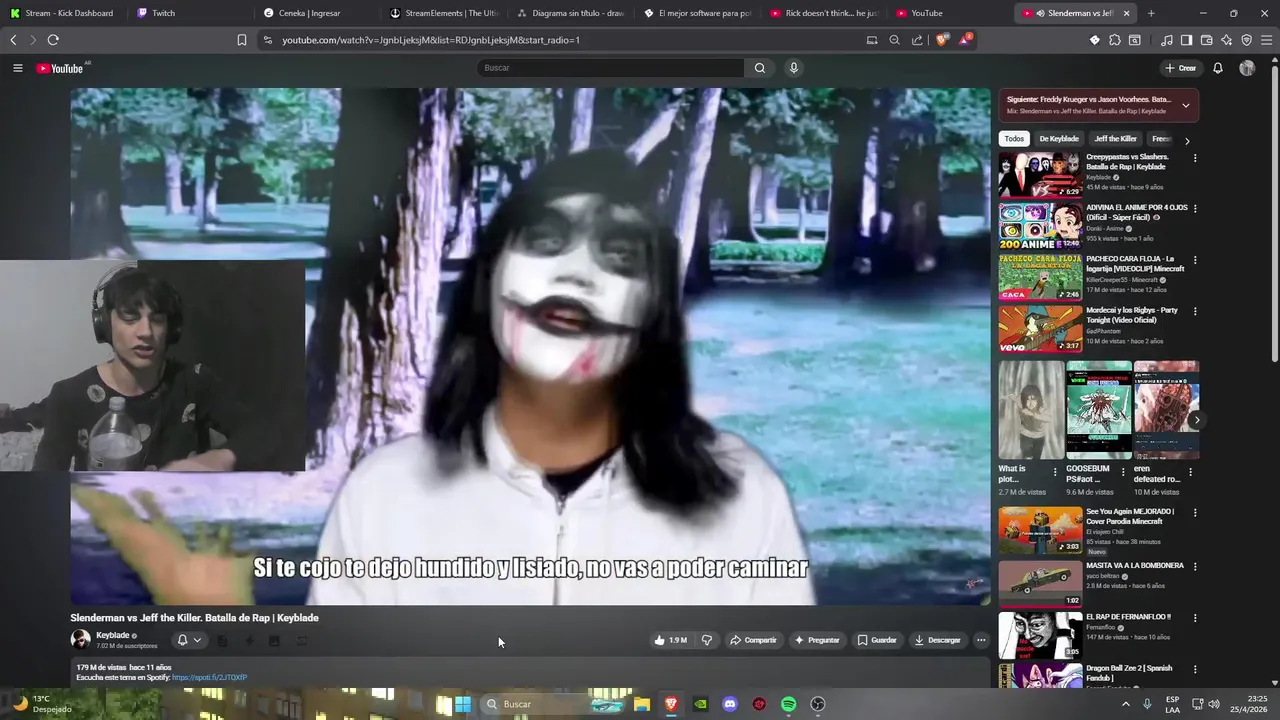Open options for PACHECO CARA FLOJA video
Screen dimensions: 1280x720
click(x=1194, y=260)
